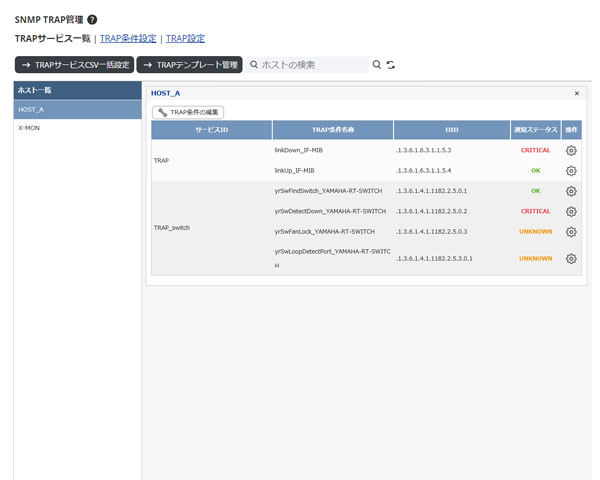Select HOST_A in the host list
The image size is (600, 480).
coord(78,109)
